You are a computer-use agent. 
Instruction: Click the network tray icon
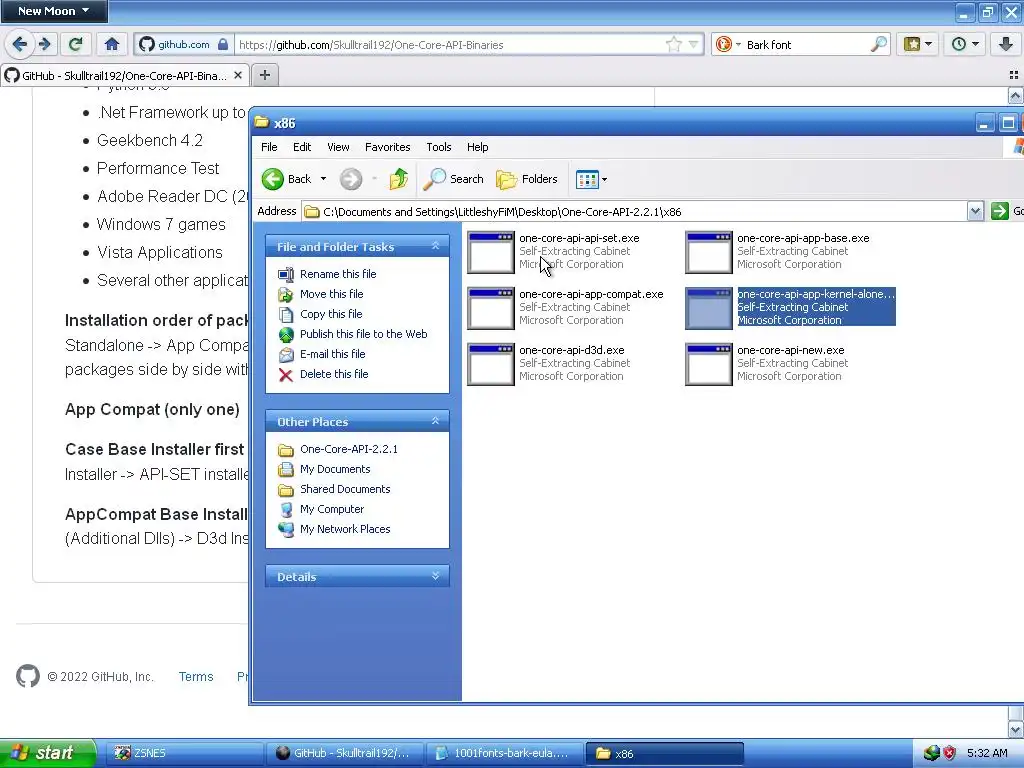[931, 753]
